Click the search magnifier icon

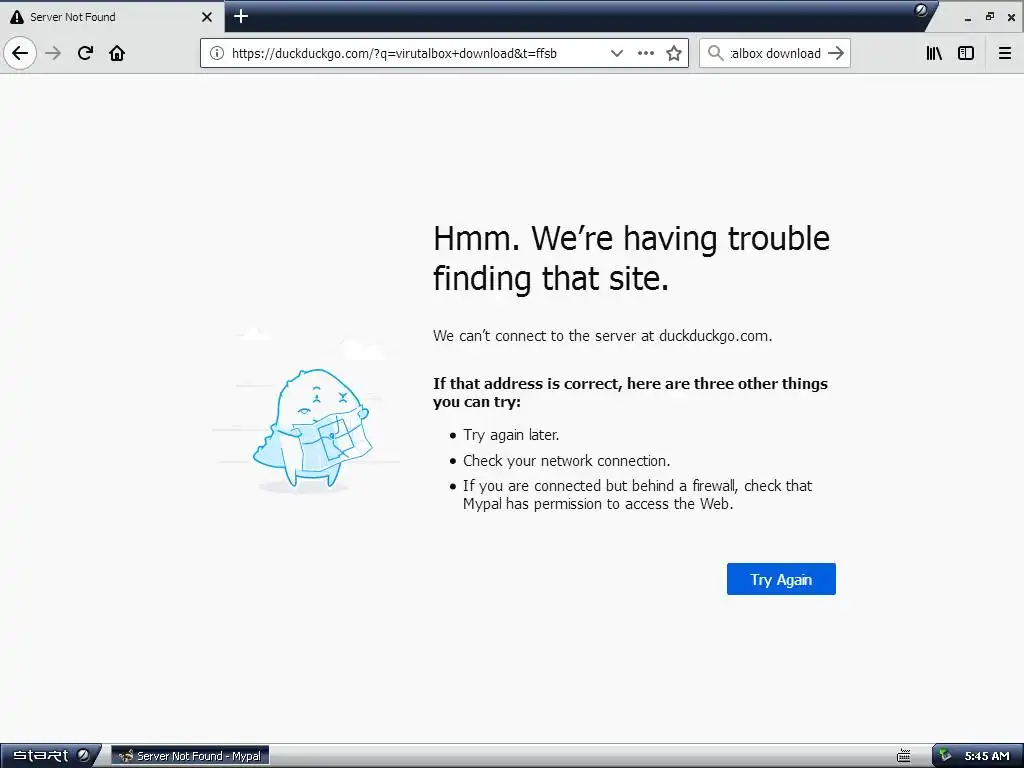tap(716, 53)
